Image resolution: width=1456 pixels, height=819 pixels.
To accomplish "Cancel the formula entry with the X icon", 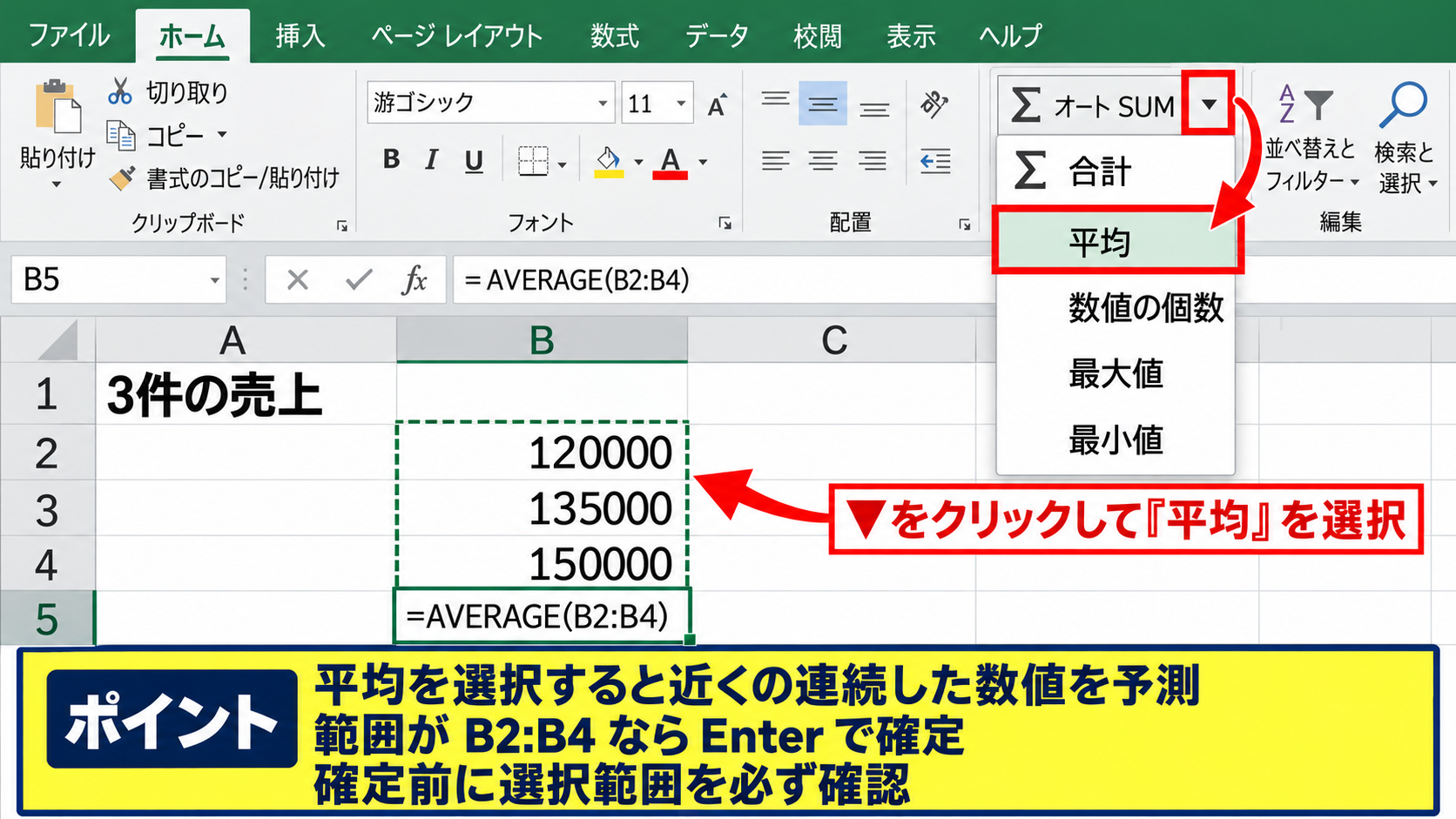I will click(298, 280).
